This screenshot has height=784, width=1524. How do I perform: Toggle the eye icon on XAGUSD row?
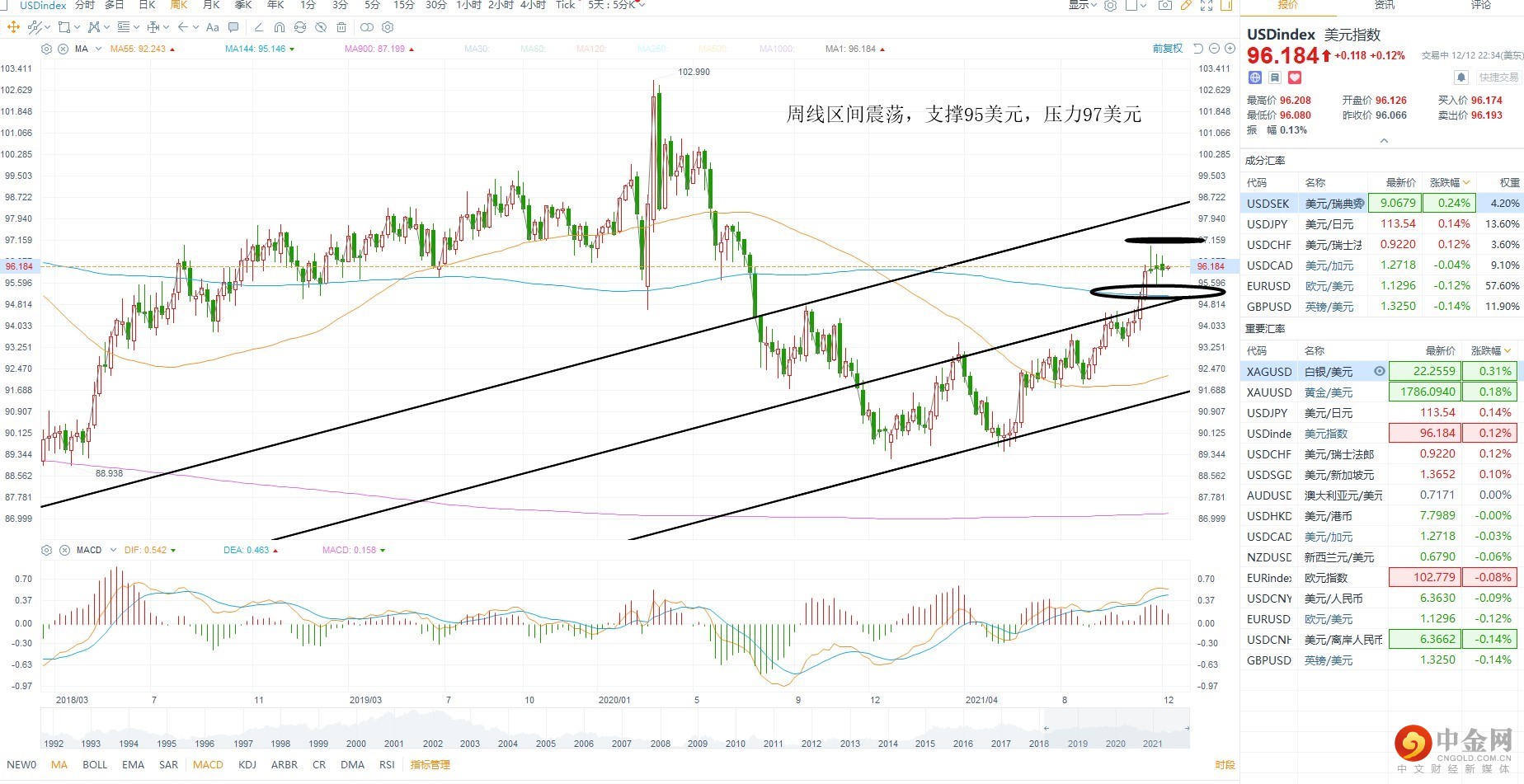coord(1379,372)
